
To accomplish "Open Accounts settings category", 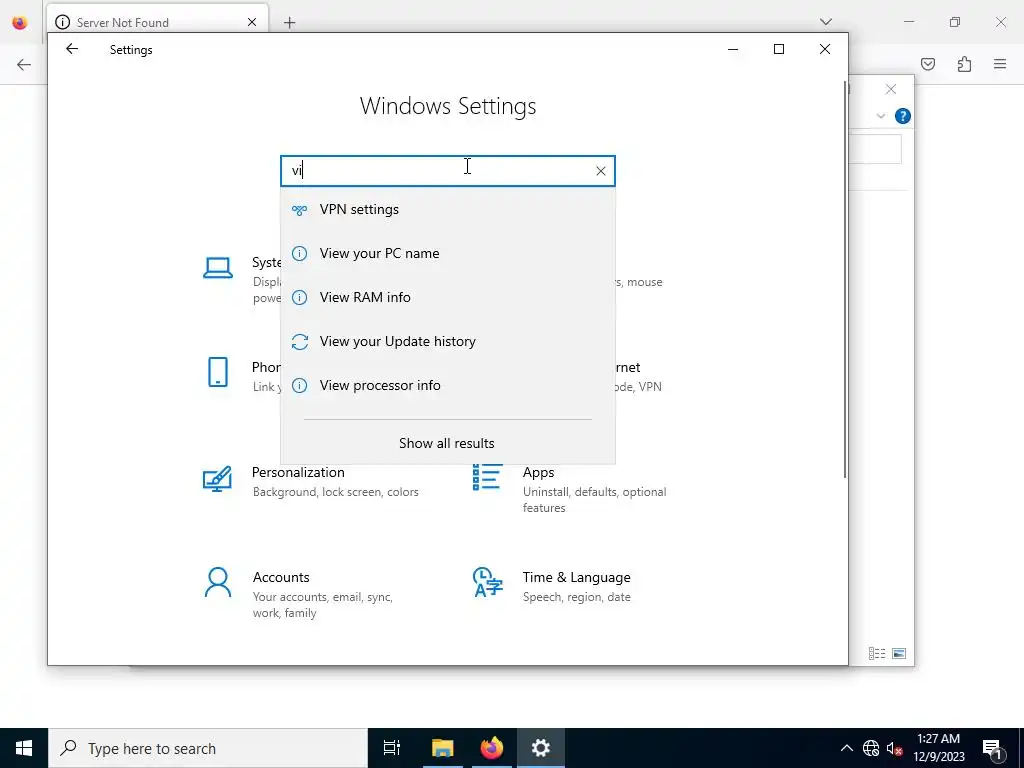I will [x=299, y=594].
